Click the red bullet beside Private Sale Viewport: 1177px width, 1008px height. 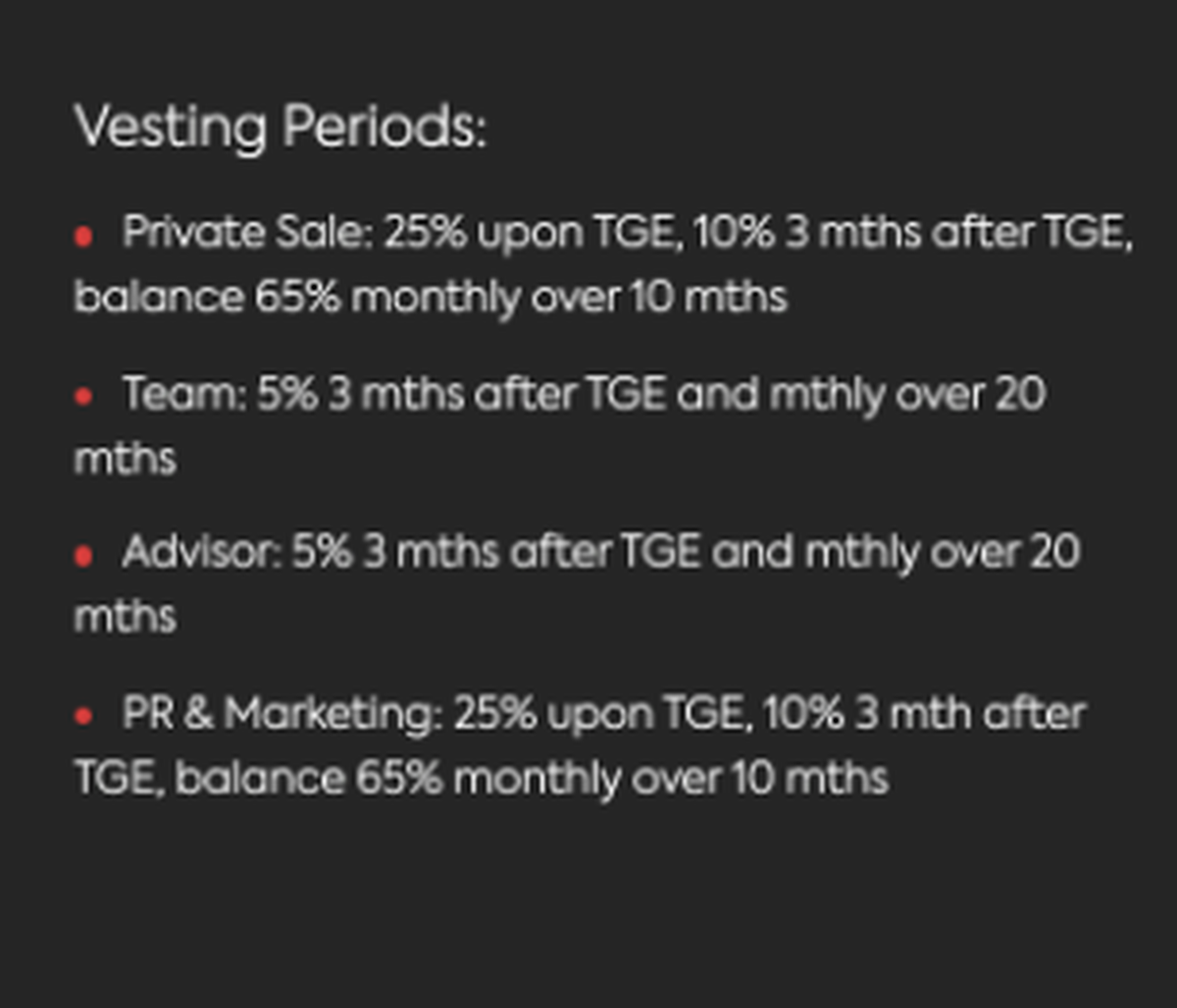pyautogui.click(x=83, y=236)
